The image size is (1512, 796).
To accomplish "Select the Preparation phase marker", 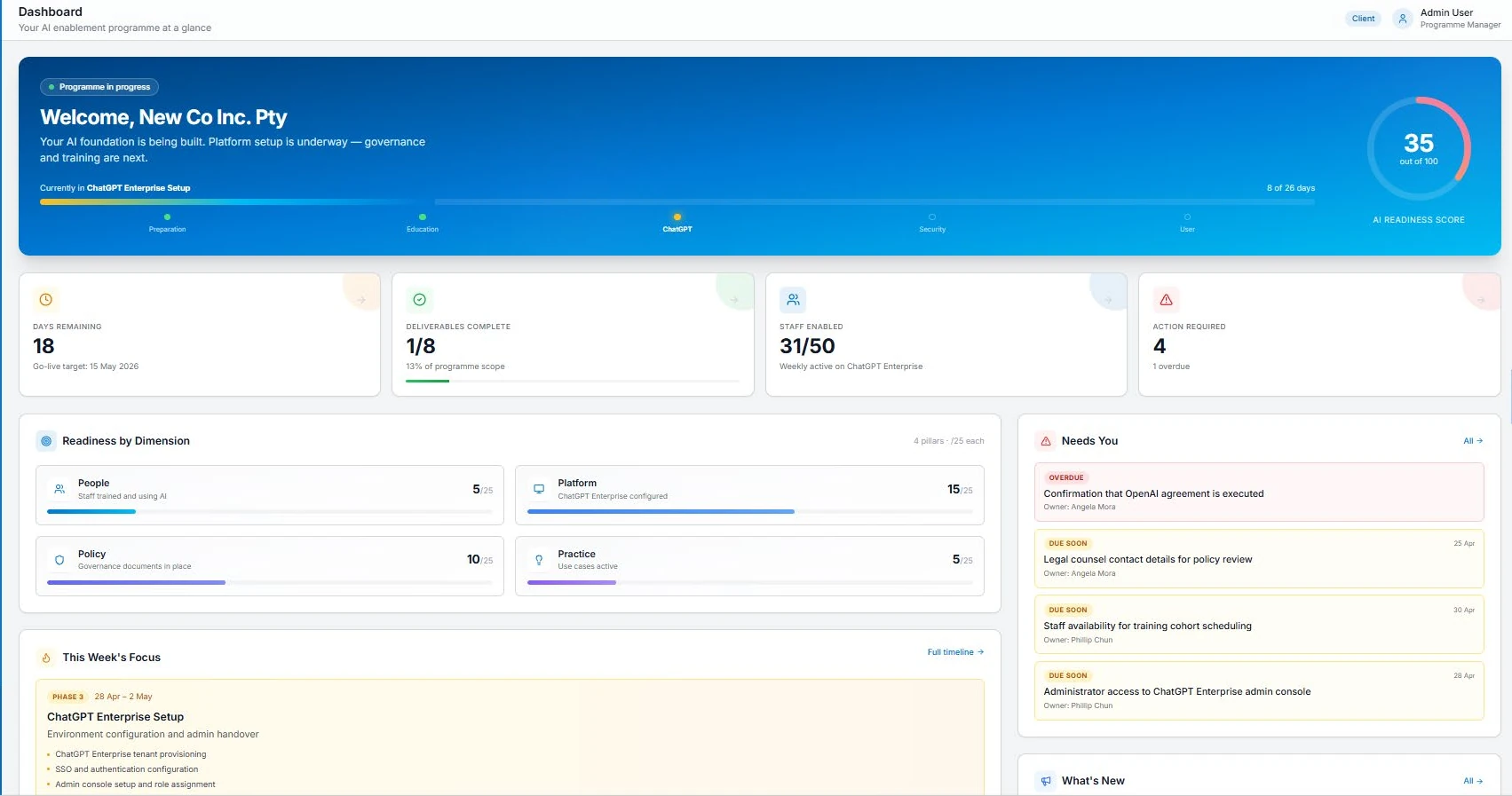I will click(x=167, y=223).
